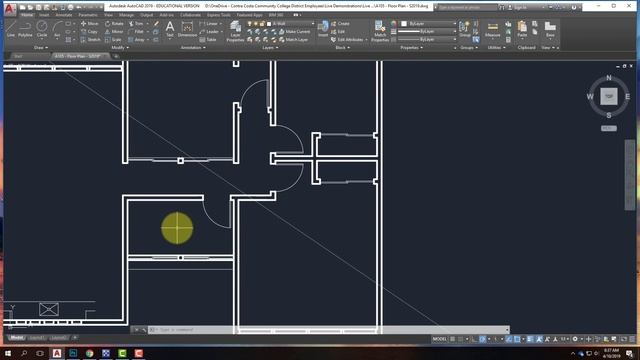Click the Fillet tool
Viewport: 640px width, 360px height.
tap(136, 31)
